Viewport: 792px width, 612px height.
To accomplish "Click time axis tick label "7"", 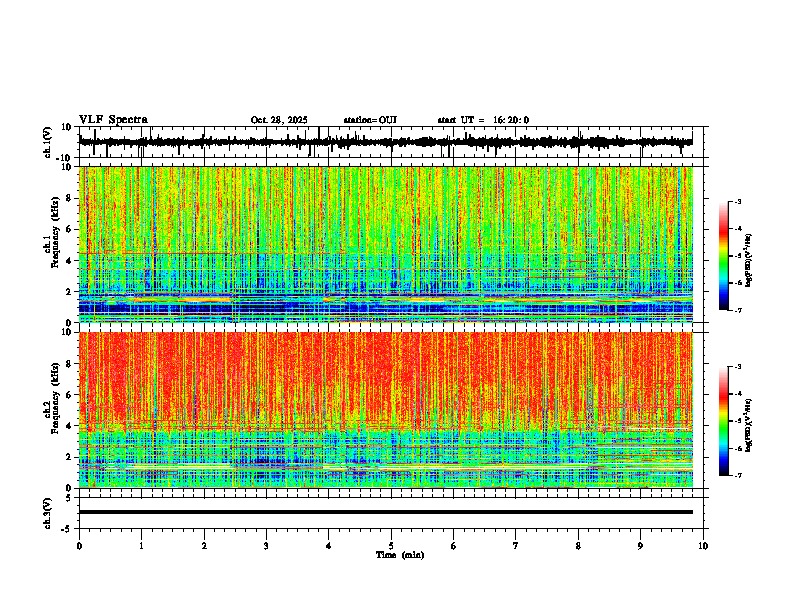I will (x=516, y=546).
